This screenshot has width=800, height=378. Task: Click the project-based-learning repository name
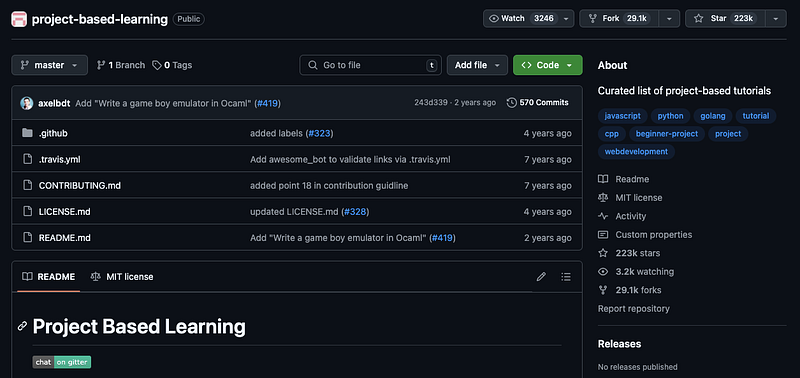tap(99, 19)
